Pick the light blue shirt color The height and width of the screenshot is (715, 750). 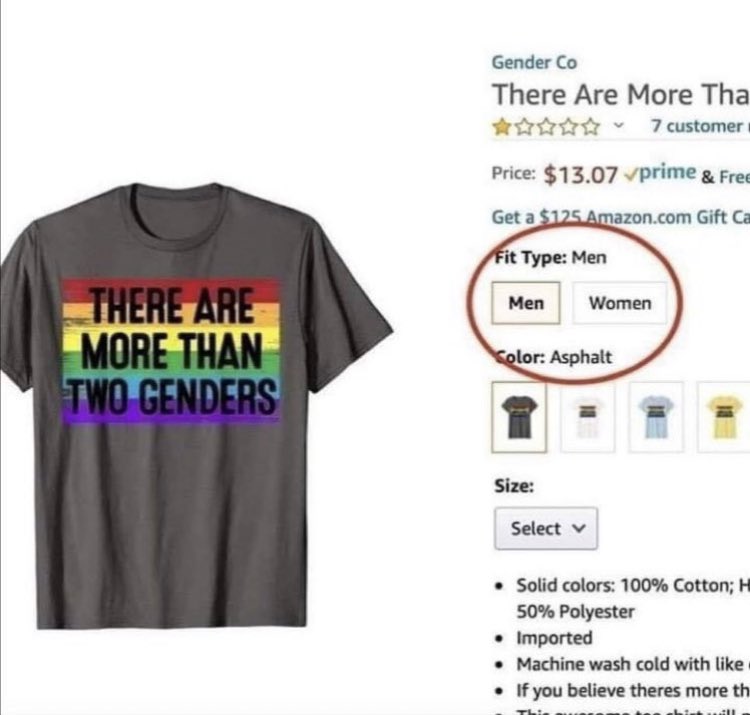[656, 417]
